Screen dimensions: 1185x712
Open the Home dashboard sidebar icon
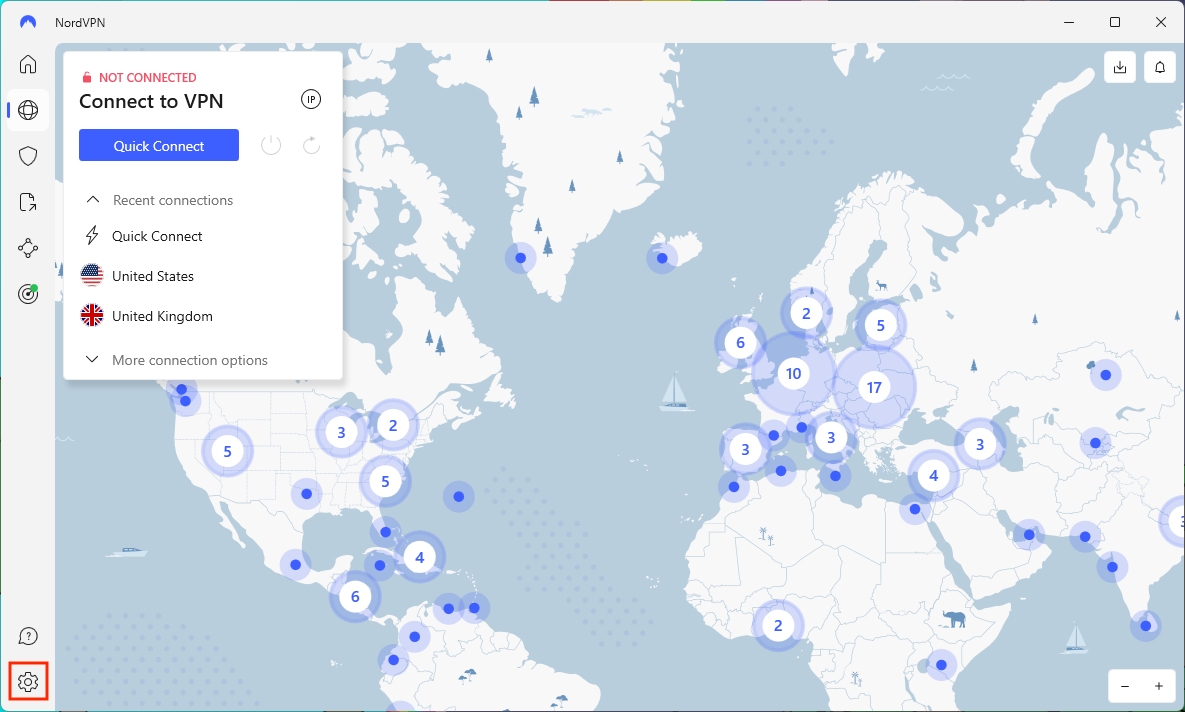[x=28, y=65]
